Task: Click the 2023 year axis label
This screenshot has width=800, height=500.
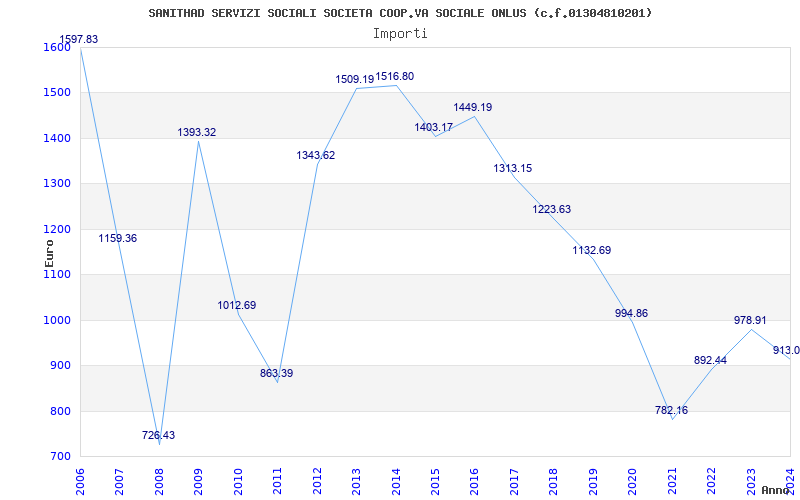Action: 751,481
